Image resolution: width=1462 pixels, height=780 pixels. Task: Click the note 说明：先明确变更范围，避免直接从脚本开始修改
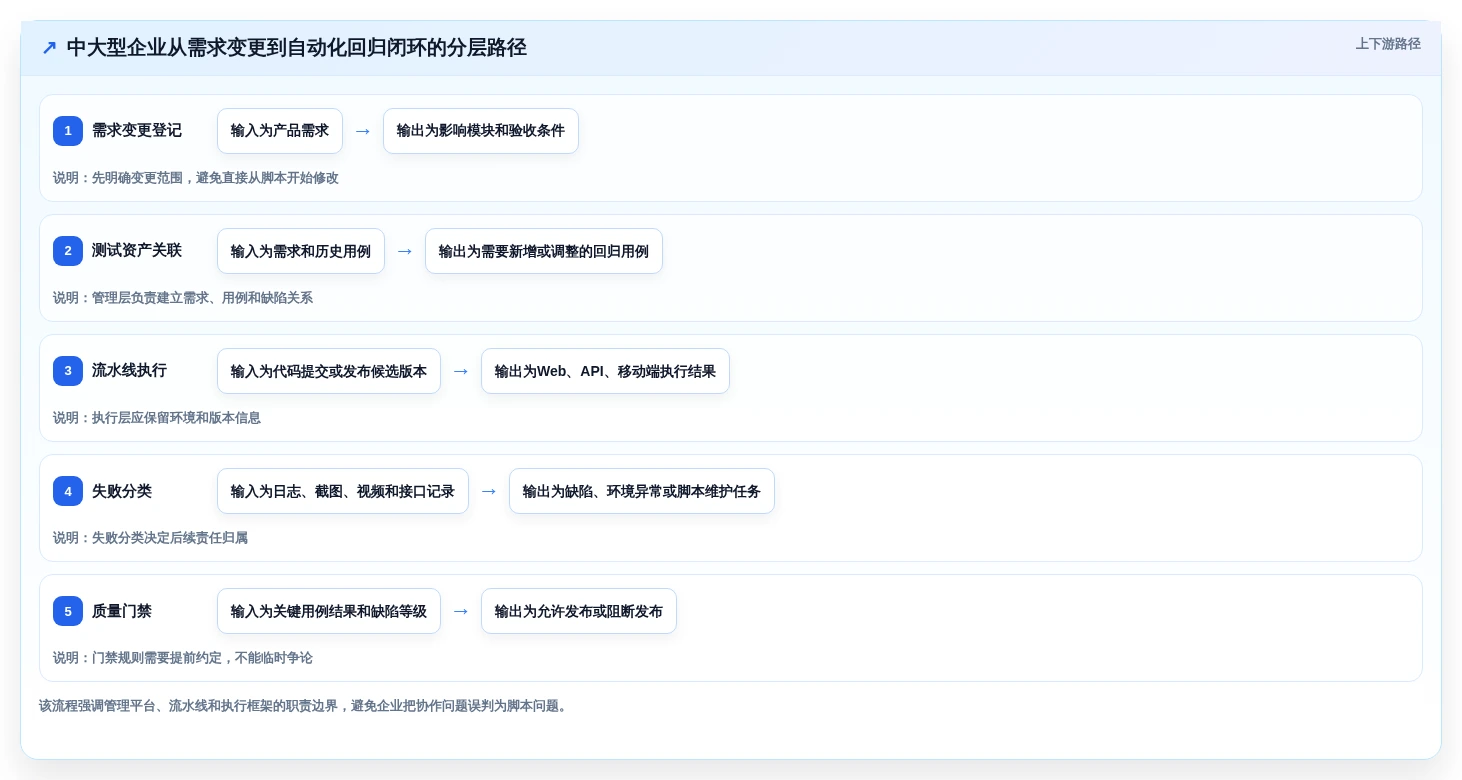click(x=196, y=178)
